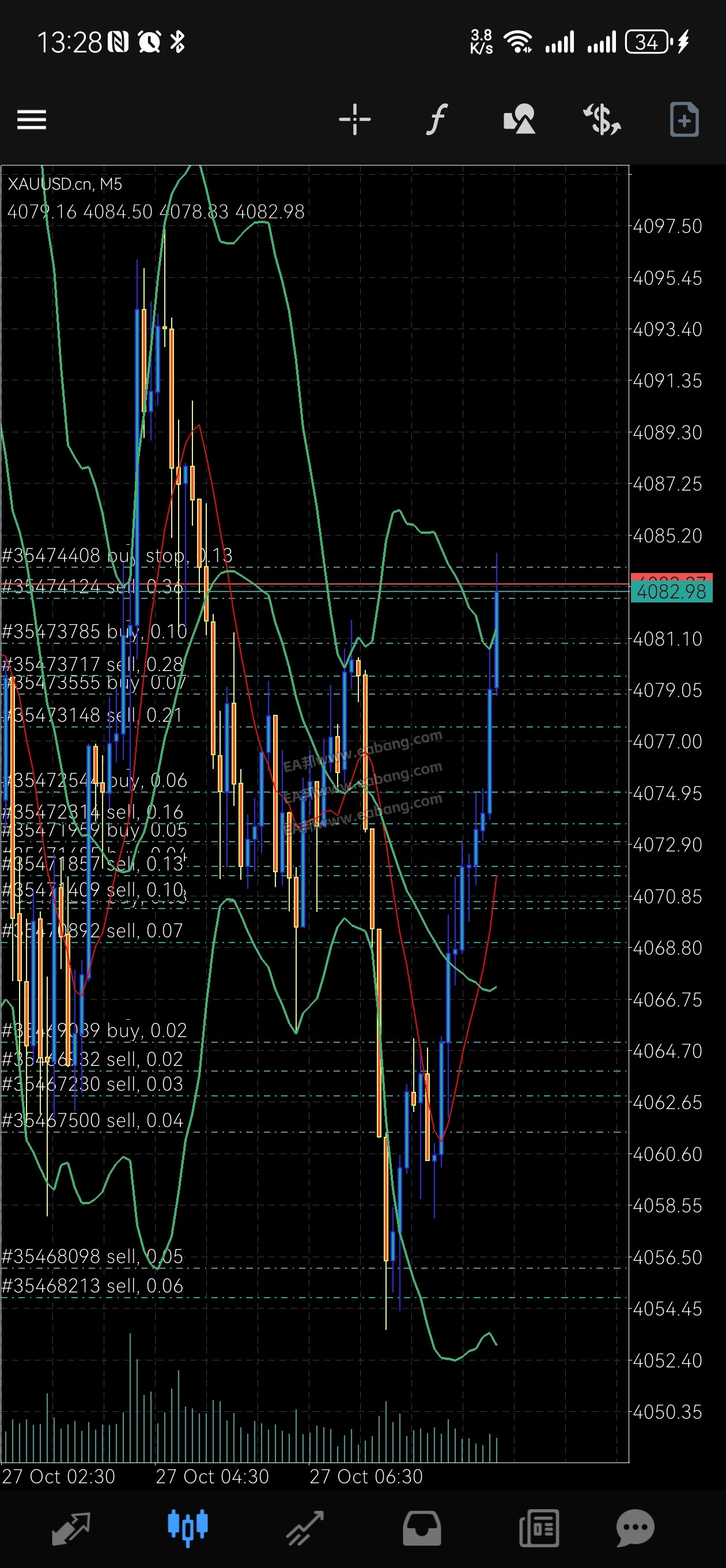The height and width of the screenshot is (1568, 726).
Task: Create a new order with the plus-document icon
Action: [684, 119]
